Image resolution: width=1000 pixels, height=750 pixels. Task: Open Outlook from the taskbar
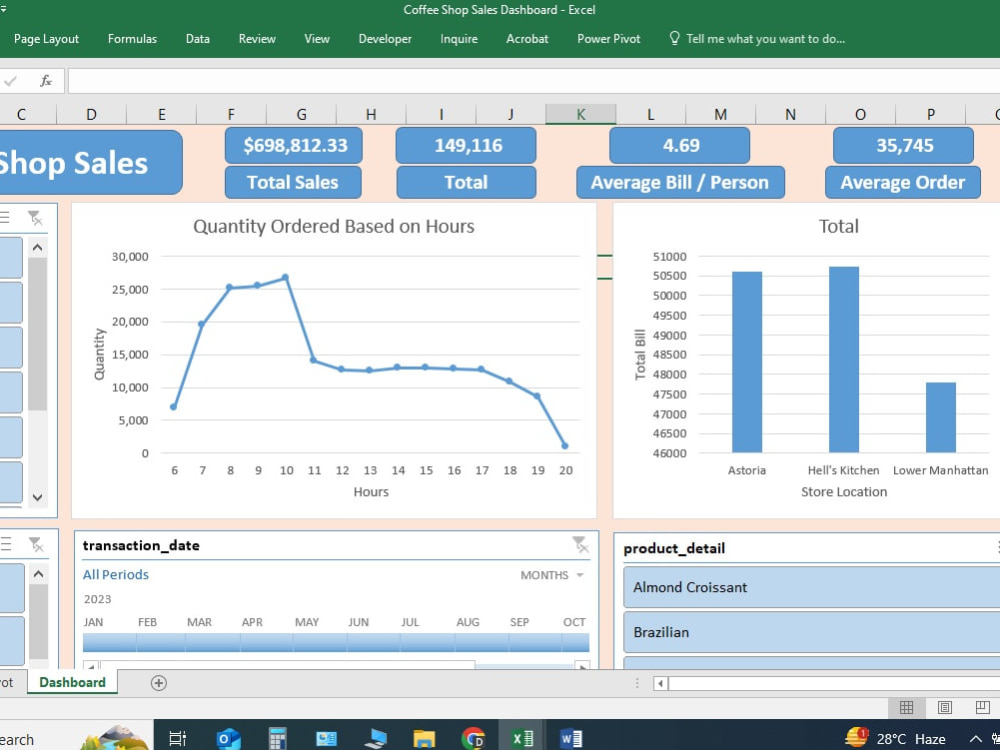tap(228, 739)
